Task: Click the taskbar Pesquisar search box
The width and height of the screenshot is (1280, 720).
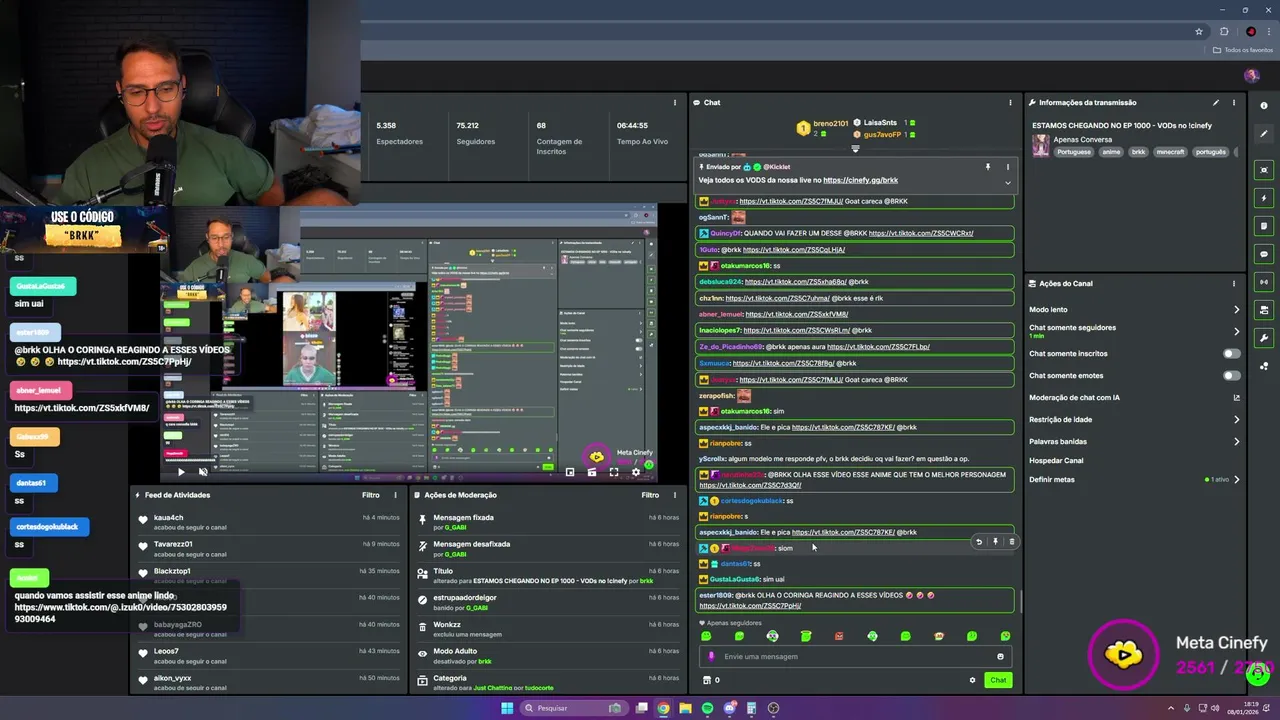Action: (575, 708)
